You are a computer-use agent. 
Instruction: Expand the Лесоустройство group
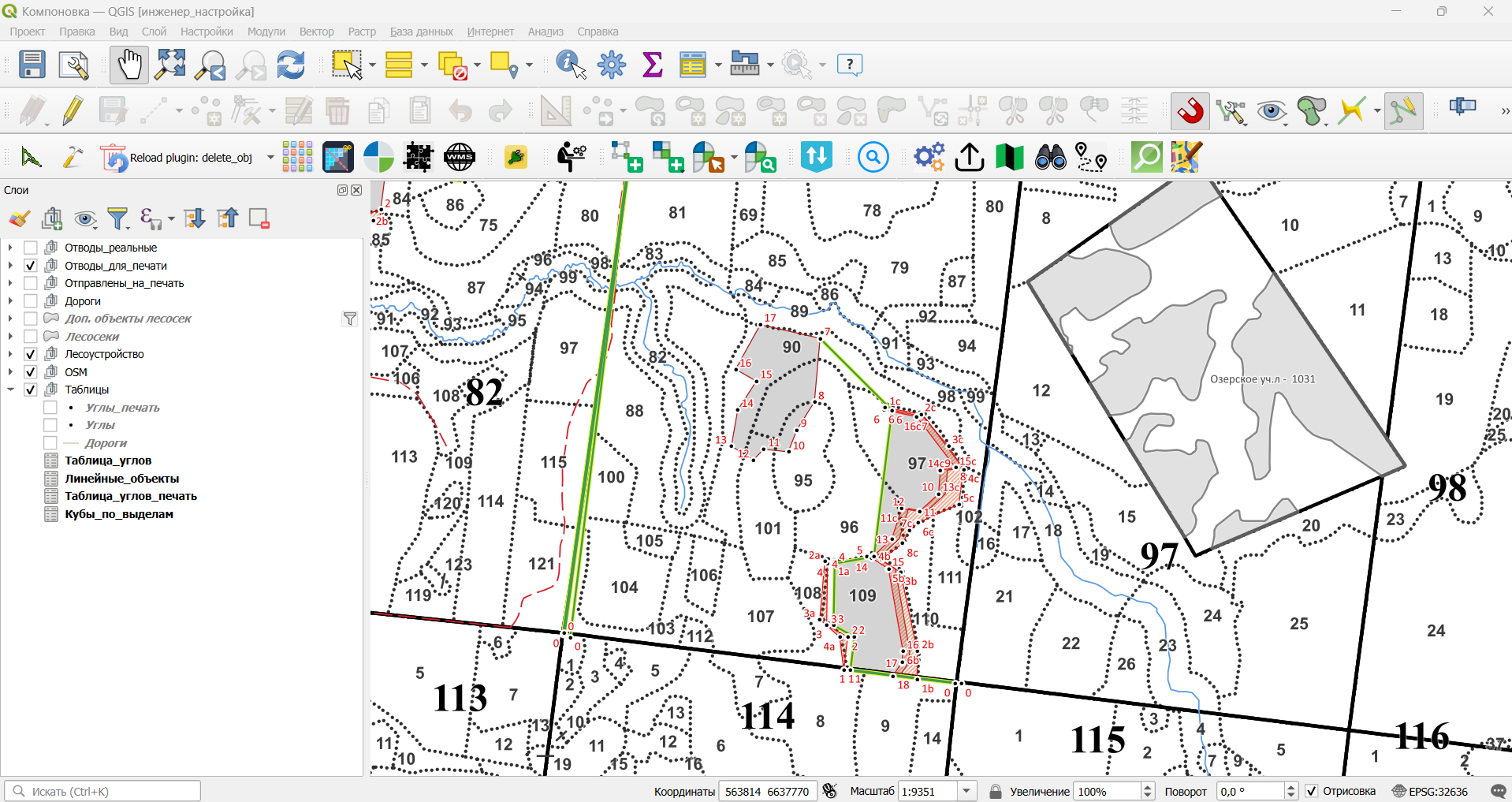coord(10,354)
